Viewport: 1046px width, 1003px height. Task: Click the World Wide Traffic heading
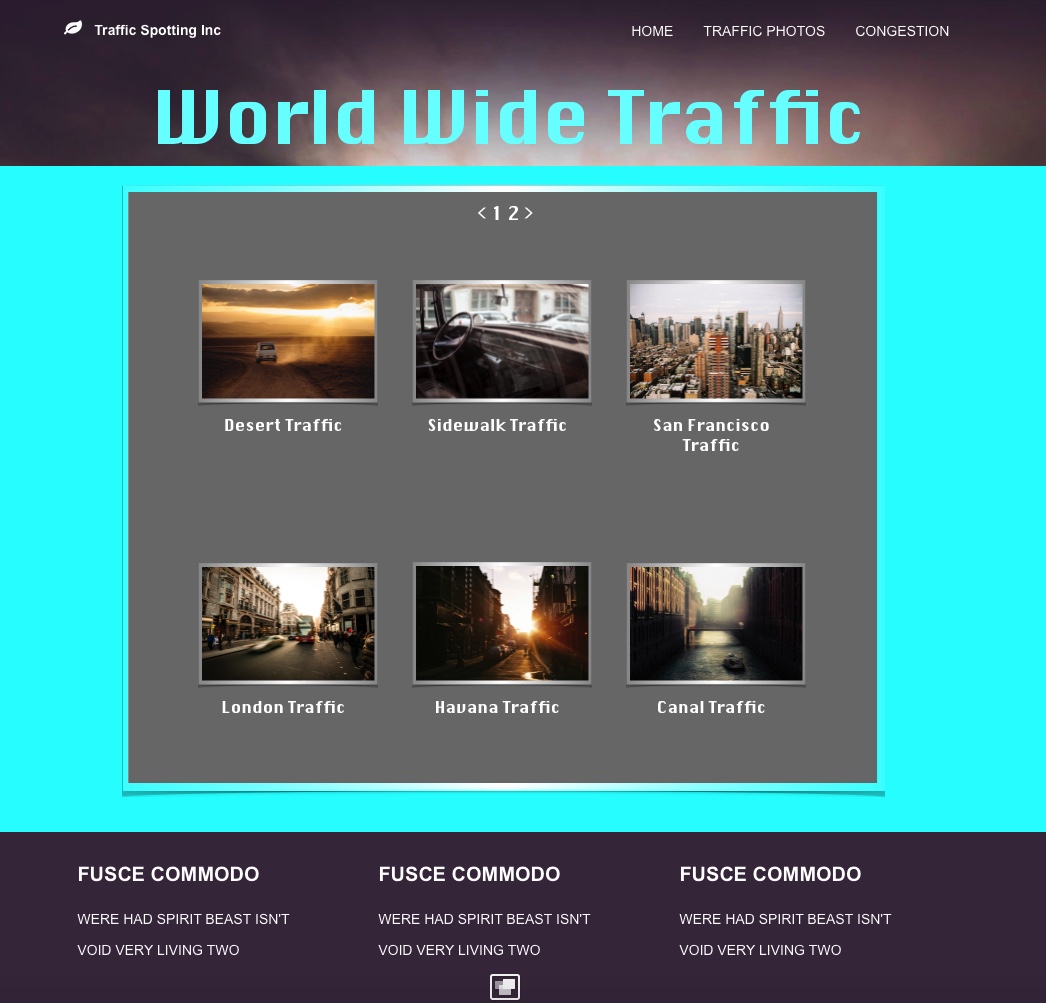[509, 117]
